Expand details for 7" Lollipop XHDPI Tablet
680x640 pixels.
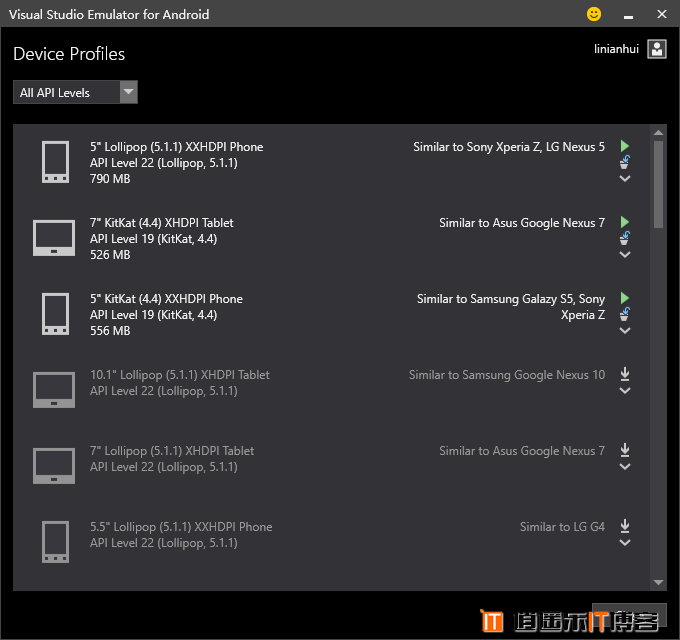pyautogui.click(x=624, y=467)
